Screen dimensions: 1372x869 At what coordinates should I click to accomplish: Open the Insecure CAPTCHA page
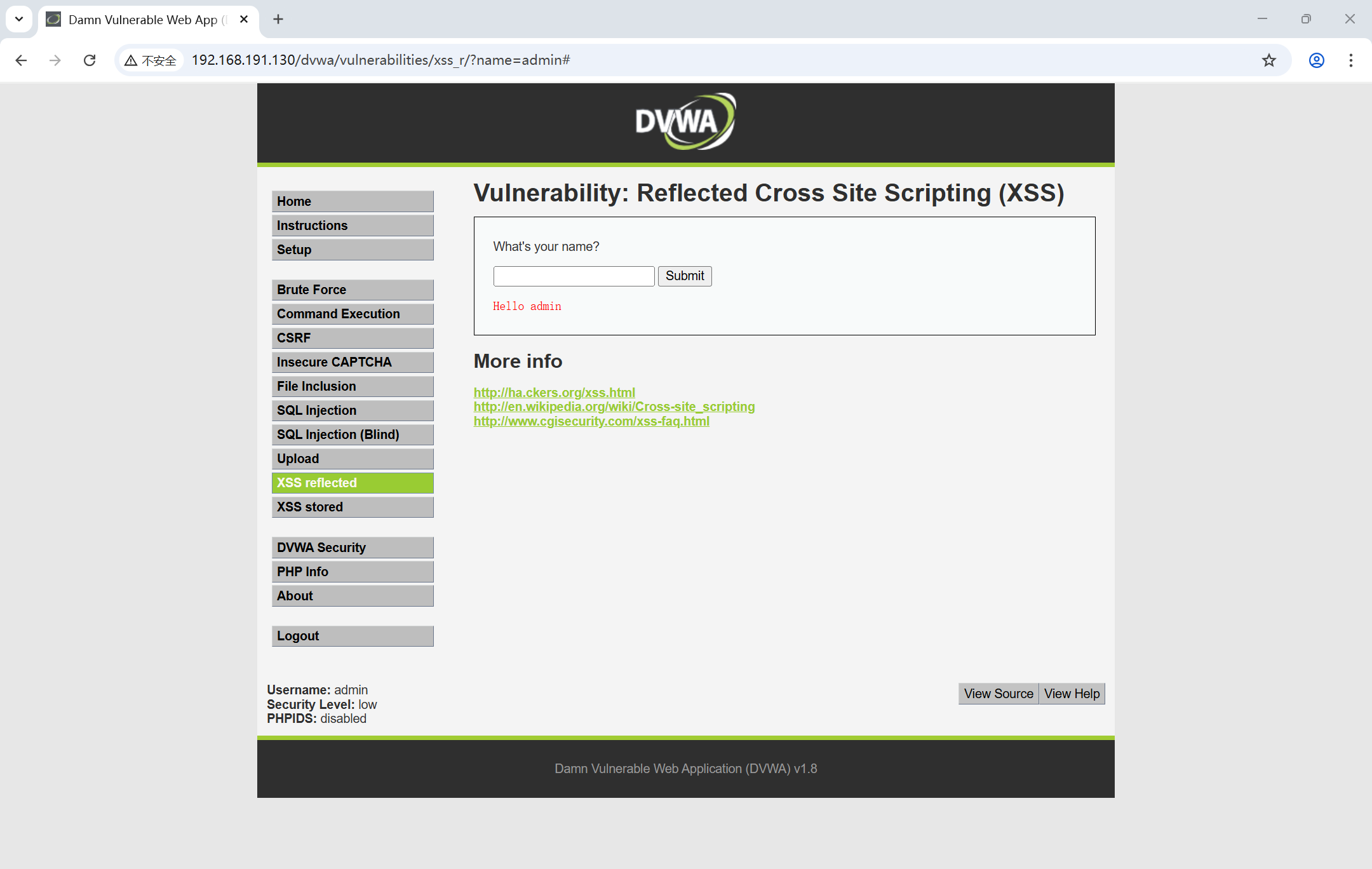[x=353, y=362]
